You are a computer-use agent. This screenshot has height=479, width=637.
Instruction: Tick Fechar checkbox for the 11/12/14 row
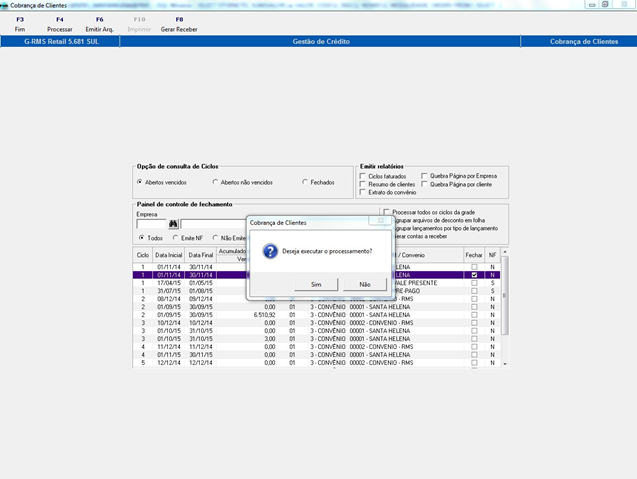coord(474,347)
